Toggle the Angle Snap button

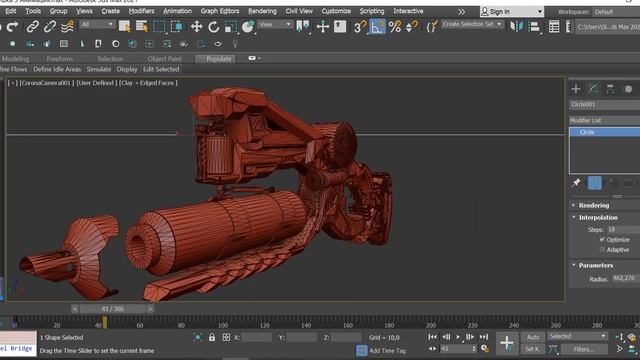[x=378, y=27]
